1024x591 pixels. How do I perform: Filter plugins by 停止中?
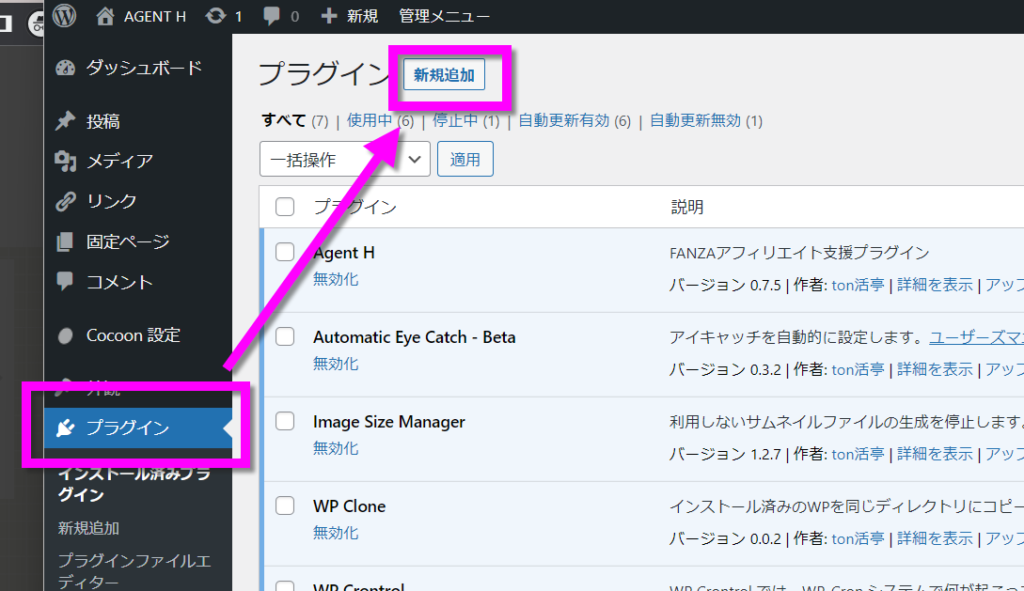coord(455,121)
